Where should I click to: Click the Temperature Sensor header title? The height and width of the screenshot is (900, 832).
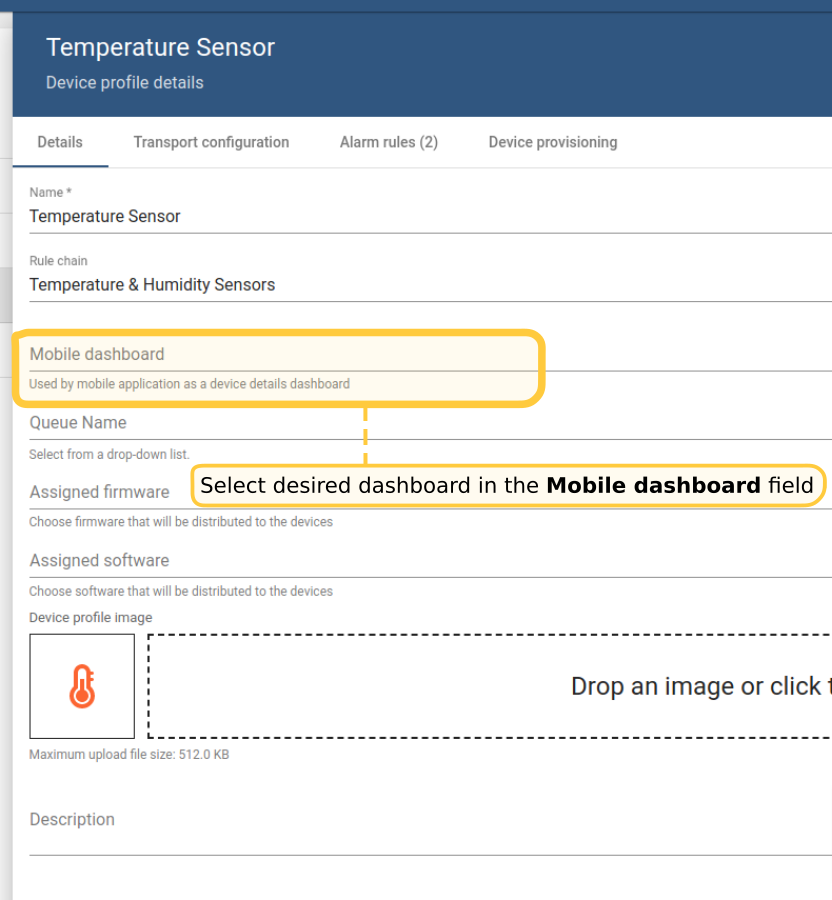click(160, 47)
